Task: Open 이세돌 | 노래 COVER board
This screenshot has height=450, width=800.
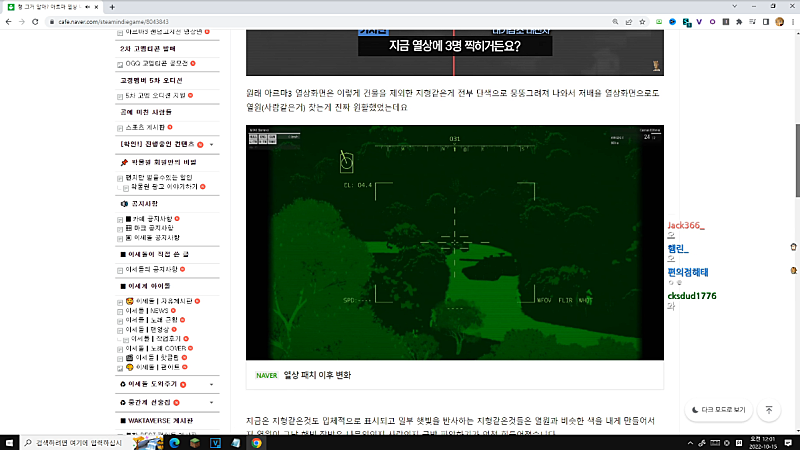Action: tap(156, 348)
